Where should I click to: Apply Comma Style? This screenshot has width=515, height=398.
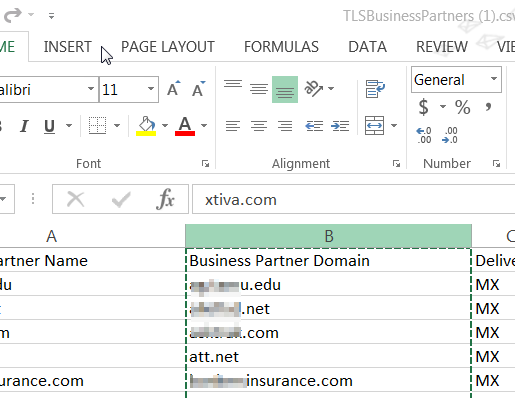pyautogui.click(x=488, y=107)
